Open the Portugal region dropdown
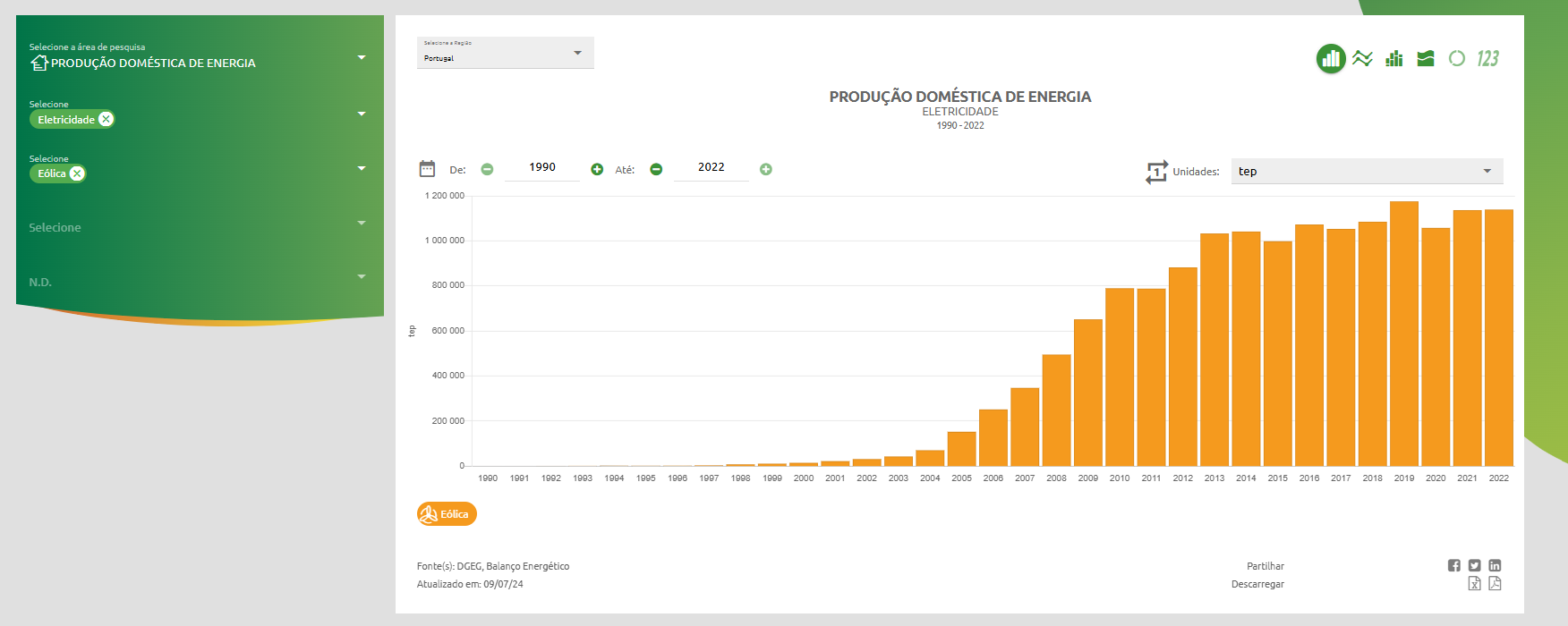Viewport: 1568px width, 626px height. pos(505,54)
